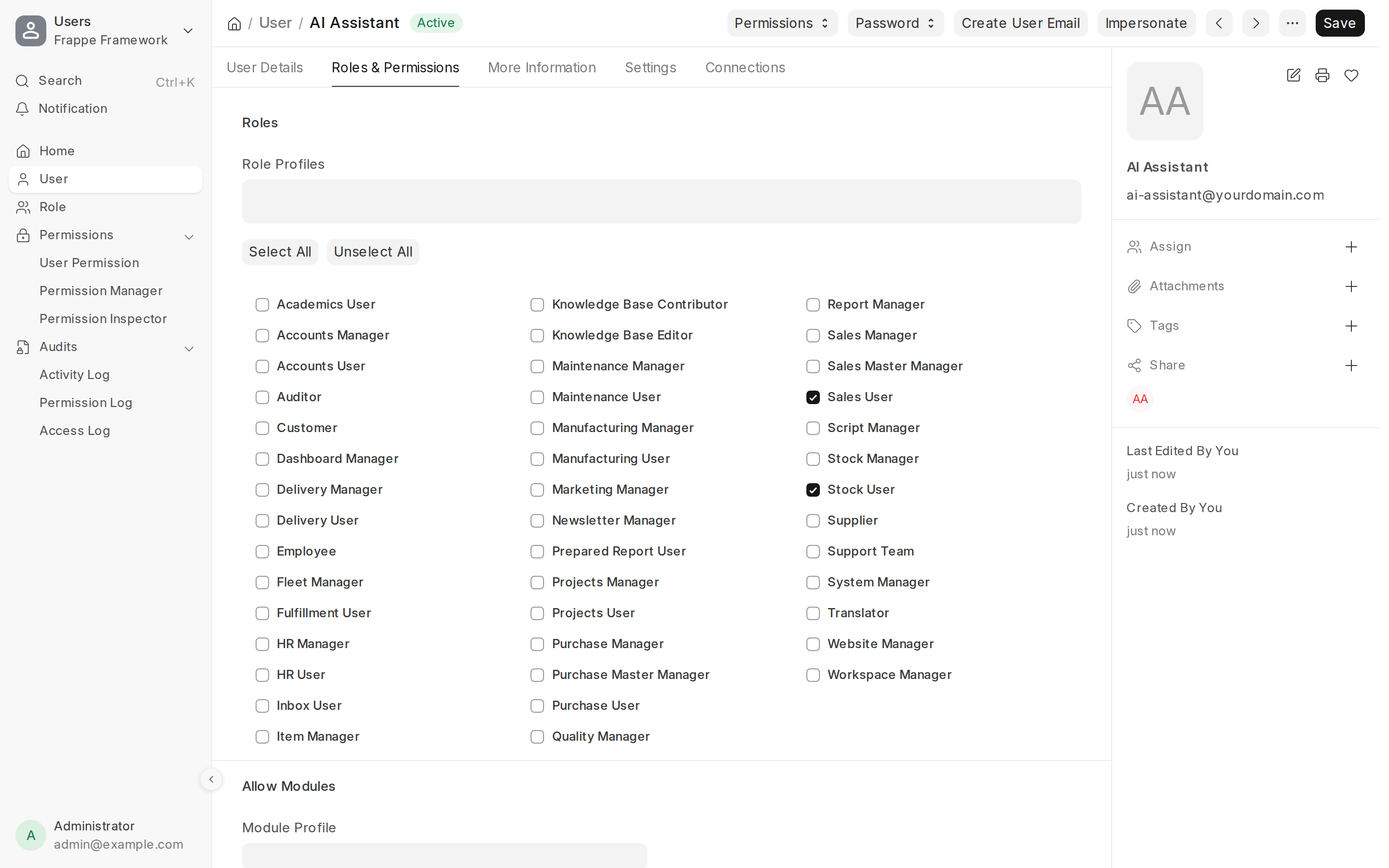Click the Role people icon in sidebar
1389x868 pixels.
pyautogui.click(x=23, y=207)
